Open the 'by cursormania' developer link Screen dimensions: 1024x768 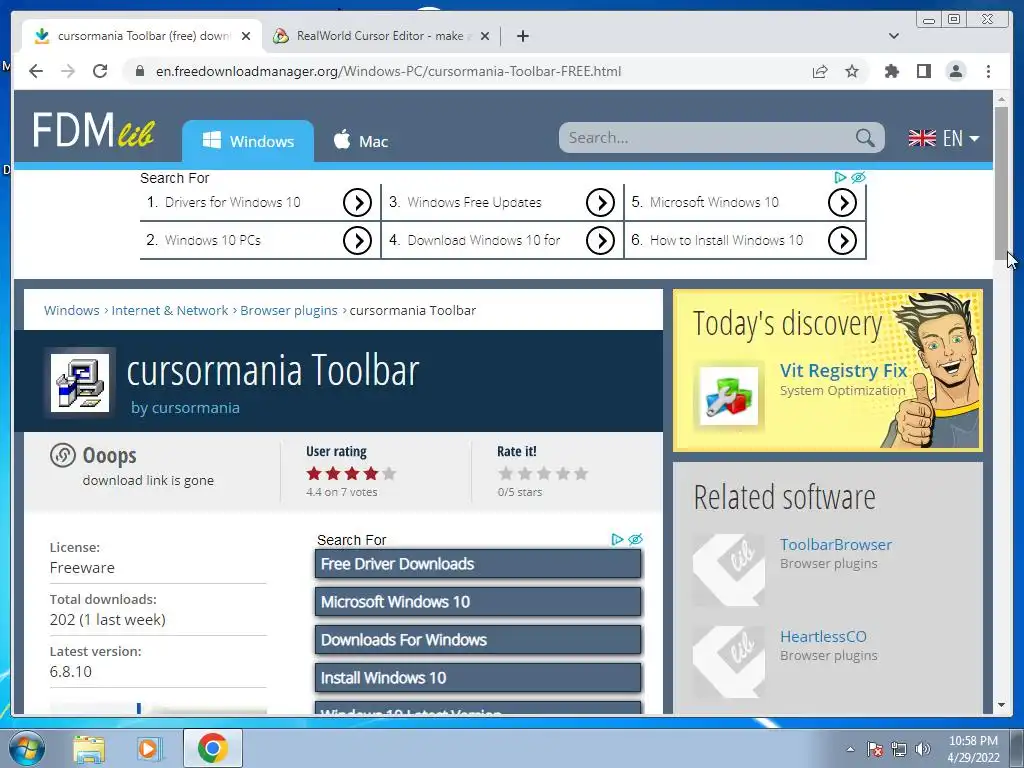(185, 408)
